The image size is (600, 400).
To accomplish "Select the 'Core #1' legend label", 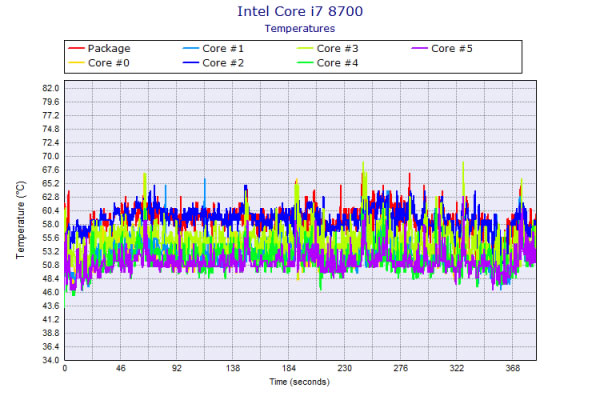I will click(223, 49).
